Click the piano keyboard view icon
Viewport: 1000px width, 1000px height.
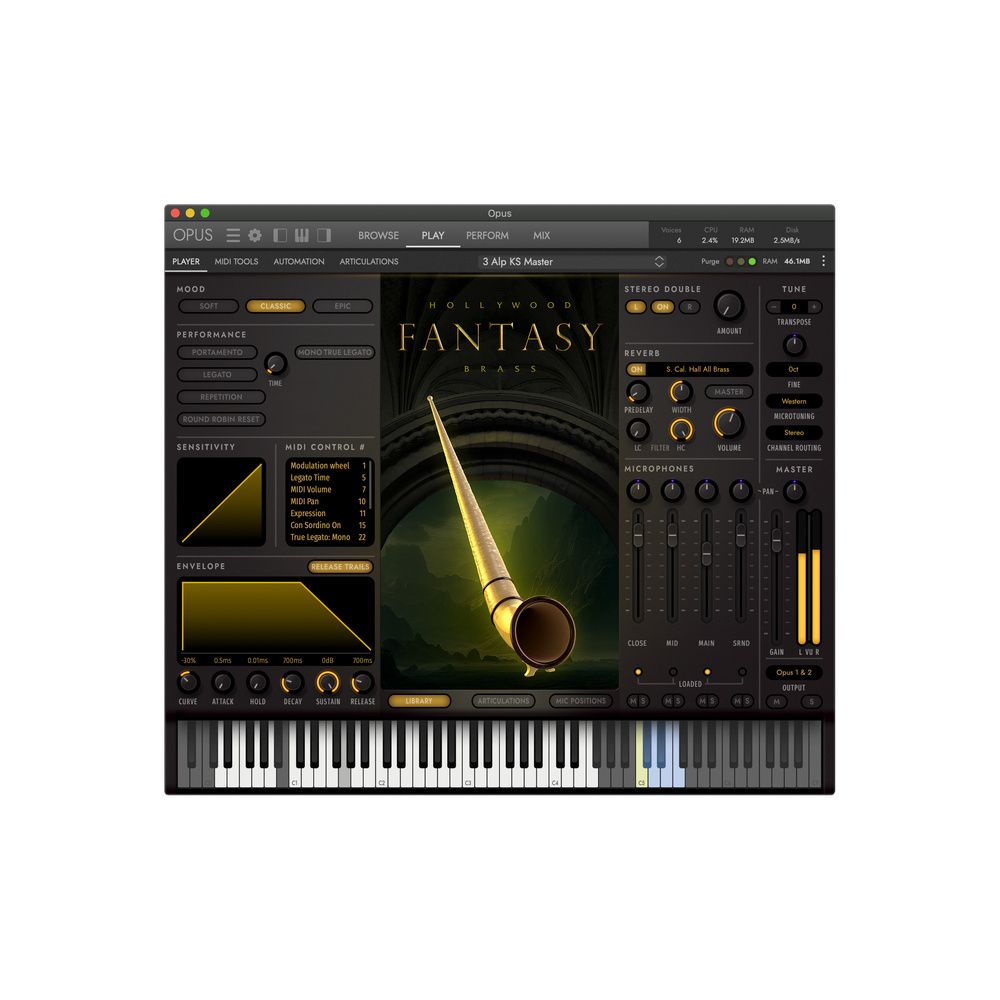coord(303,235)
